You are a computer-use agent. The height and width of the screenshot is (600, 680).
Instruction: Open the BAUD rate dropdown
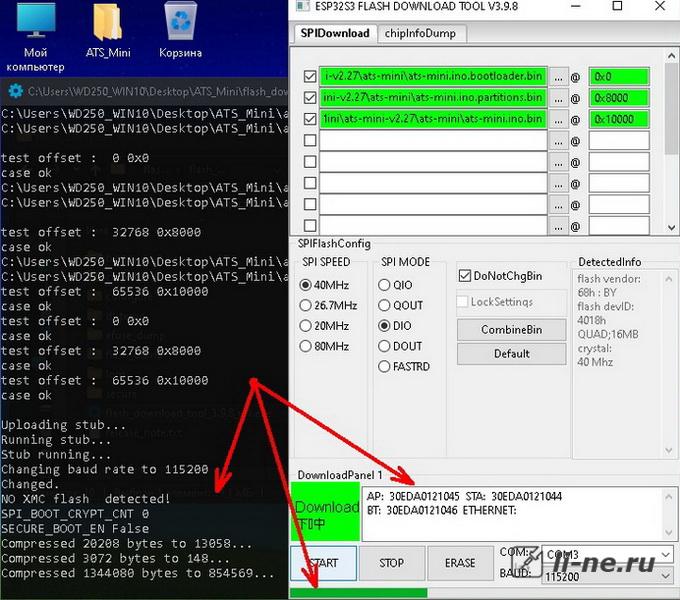click(x=607, y=576)
